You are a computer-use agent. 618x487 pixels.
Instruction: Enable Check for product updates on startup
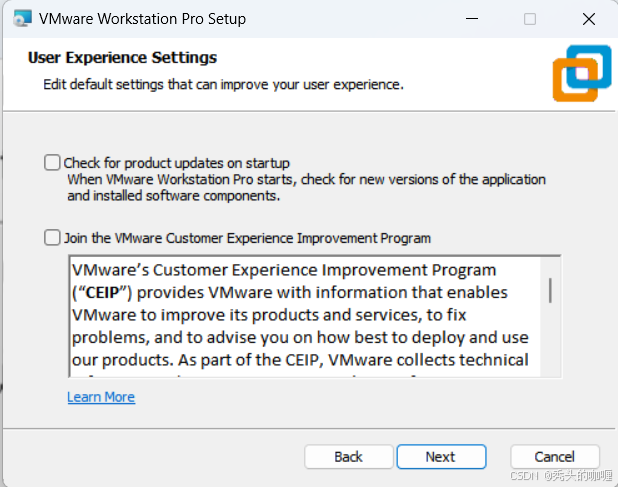tap(52, 163)
